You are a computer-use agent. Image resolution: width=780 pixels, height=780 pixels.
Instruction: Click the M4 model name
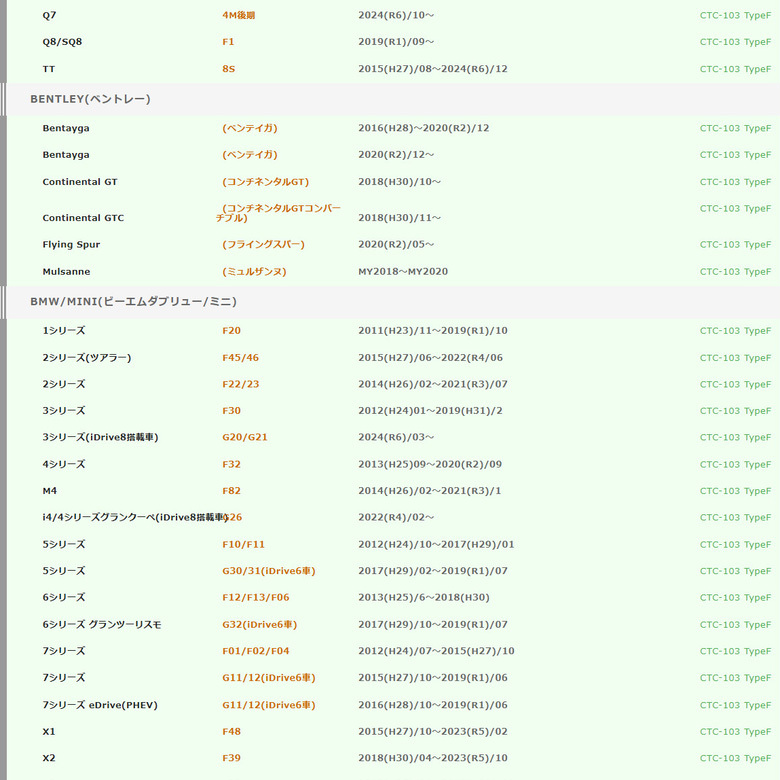point(50,491)
